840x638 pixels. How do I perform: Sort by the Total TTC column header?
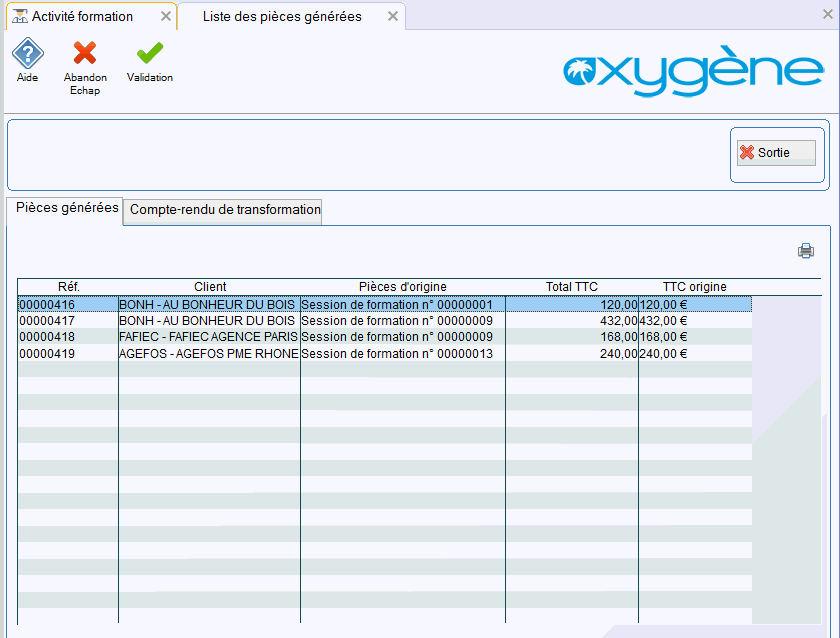click(x=571, y=287)
